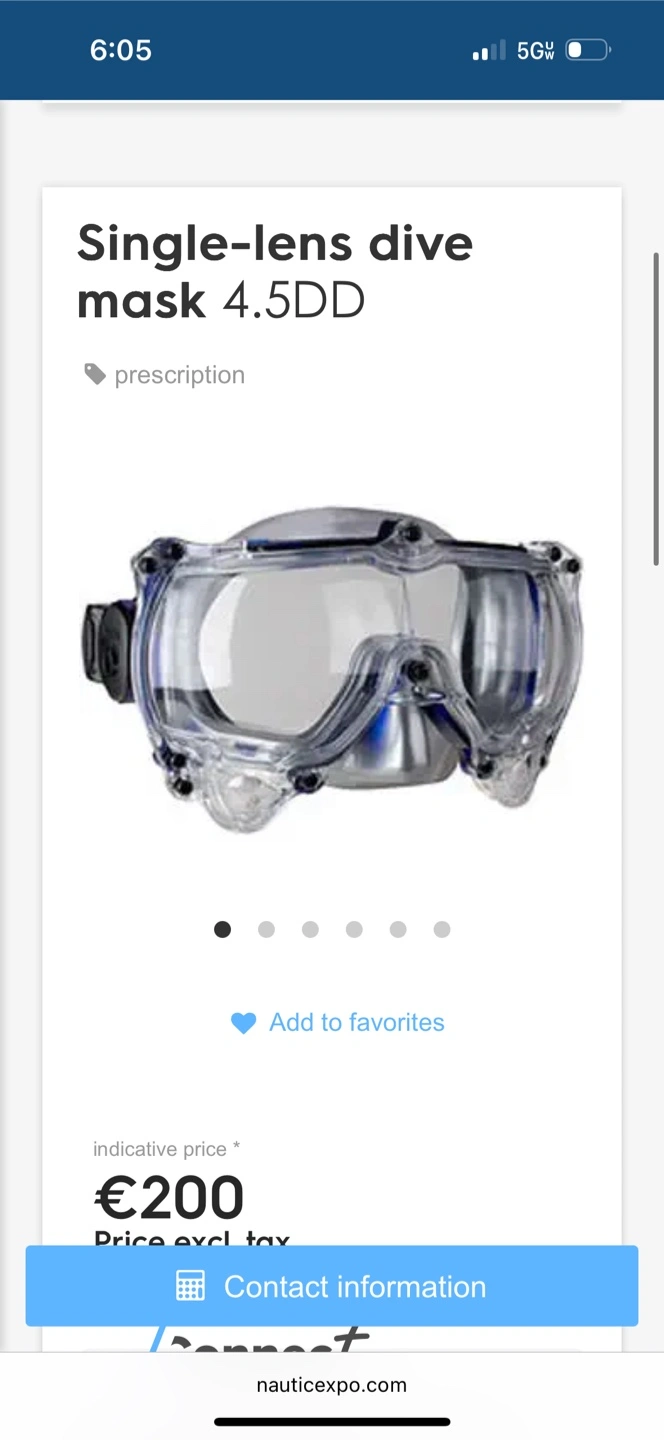Switch to the second carousel image dot

pos(266,929)
